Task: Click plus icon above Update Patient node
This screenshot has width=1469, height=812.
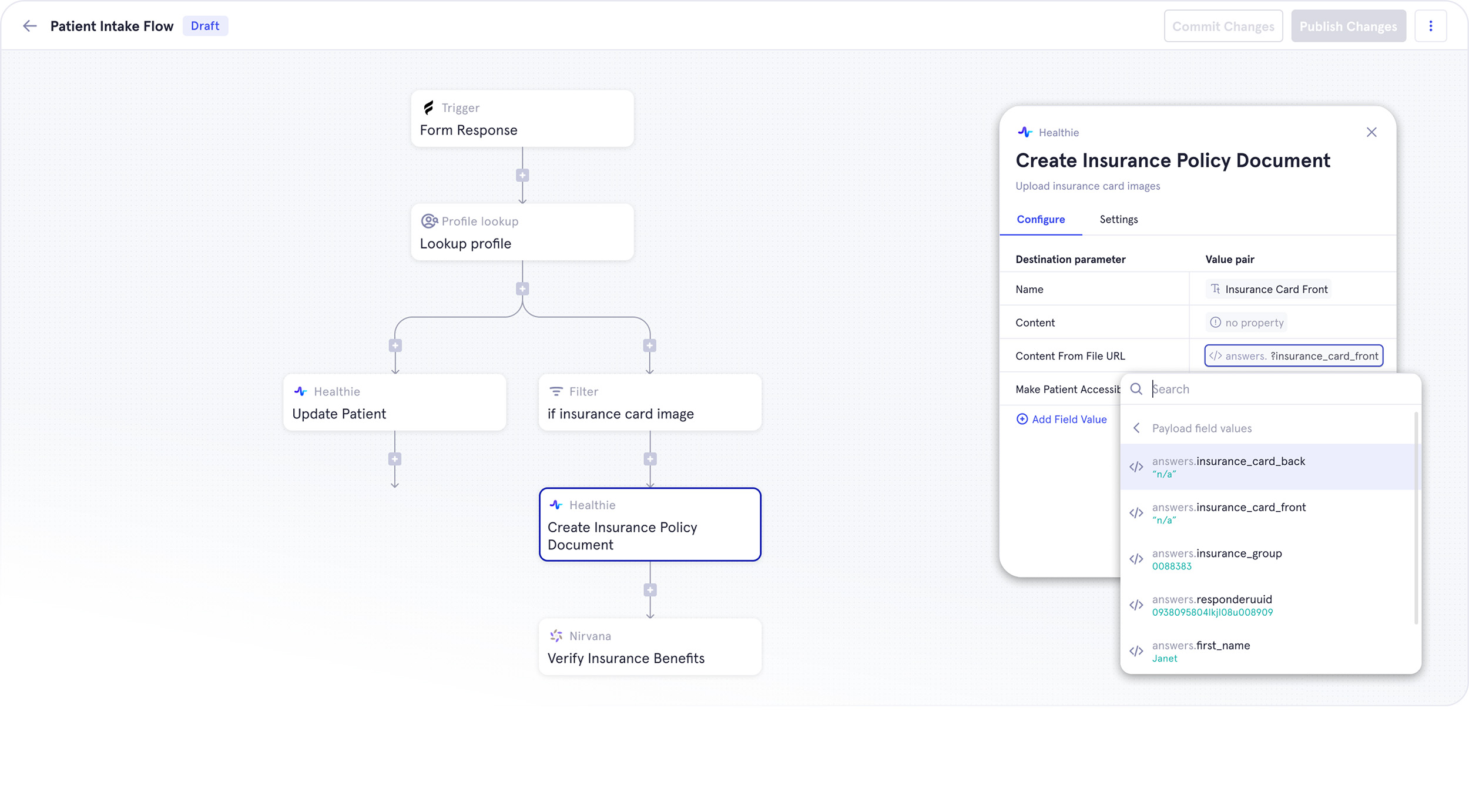Action: tap(395, 345)
